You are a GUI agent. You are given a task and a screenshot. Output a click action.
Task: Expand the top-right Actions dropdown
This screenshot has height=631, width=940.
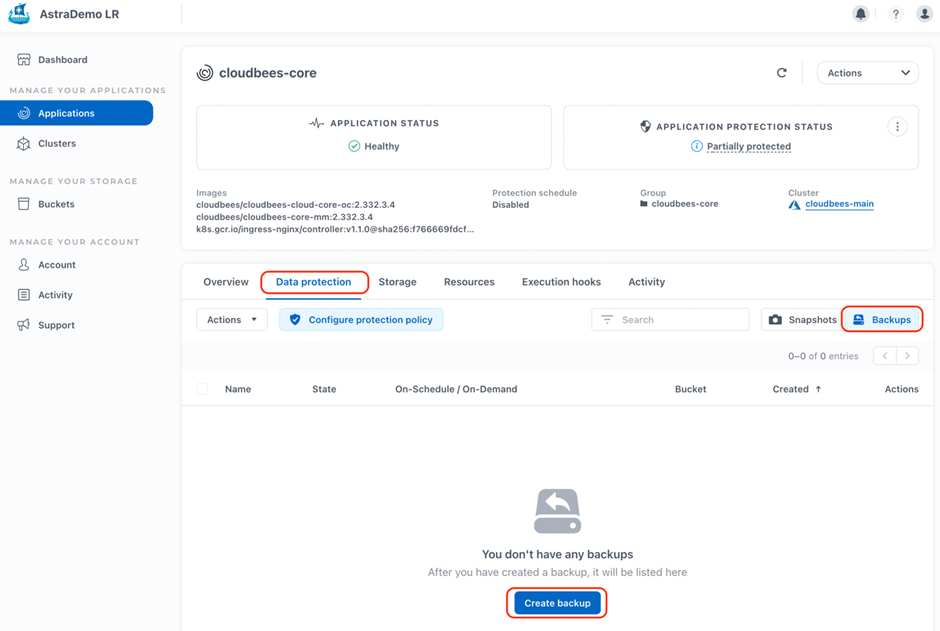(x=867, y=73)
